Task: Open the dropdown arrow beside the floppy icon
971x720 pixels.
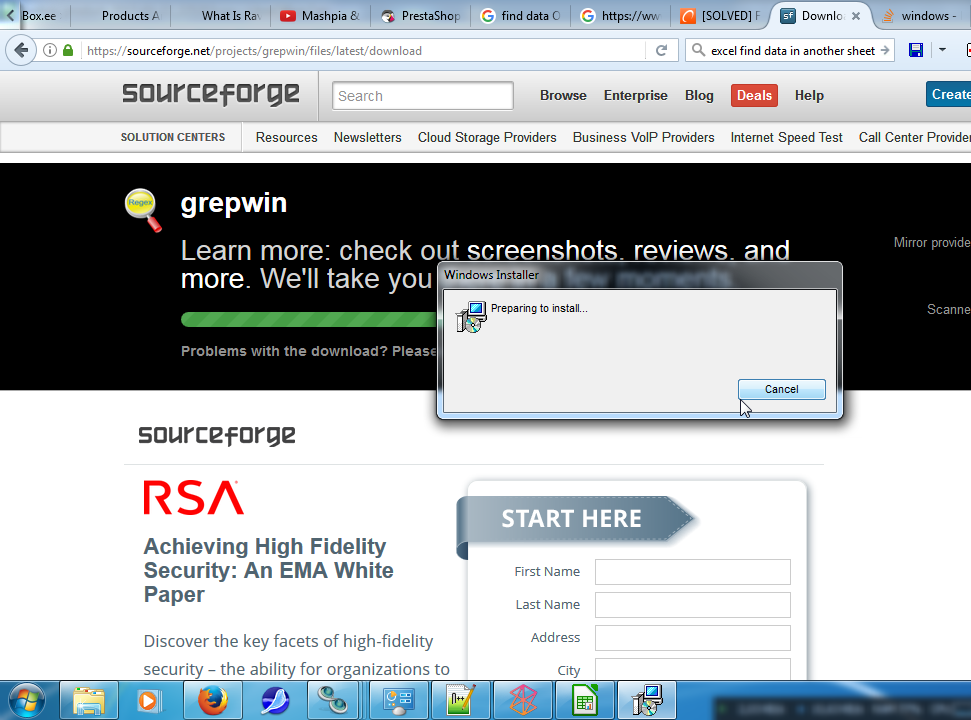Action: 942,50
